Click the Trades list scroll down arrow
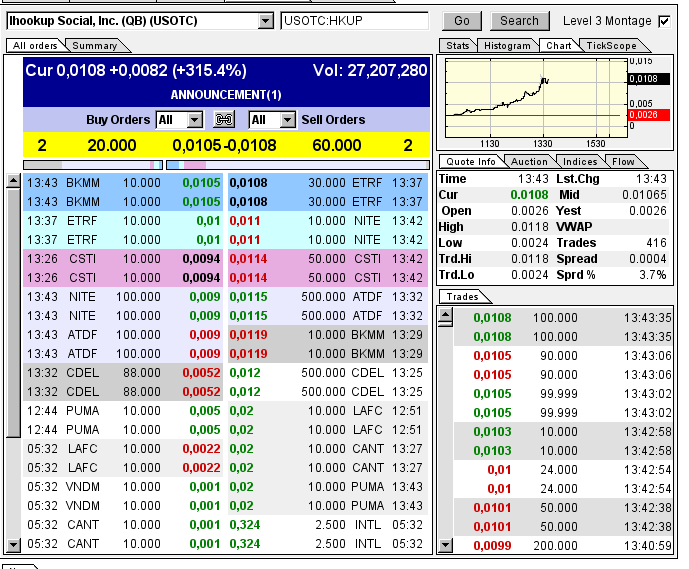The image size is (689, 569). click(446, 545)
